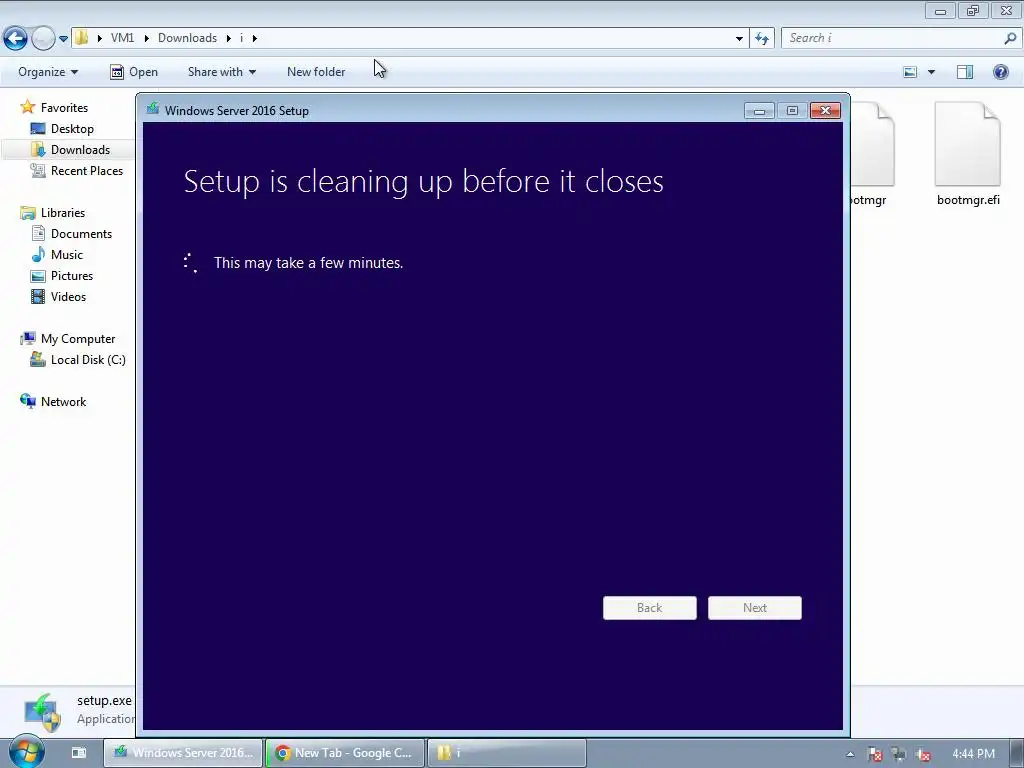Open Explorer help icon
This screenshot has height=768, width=1024.
[x=1000, y=72]
